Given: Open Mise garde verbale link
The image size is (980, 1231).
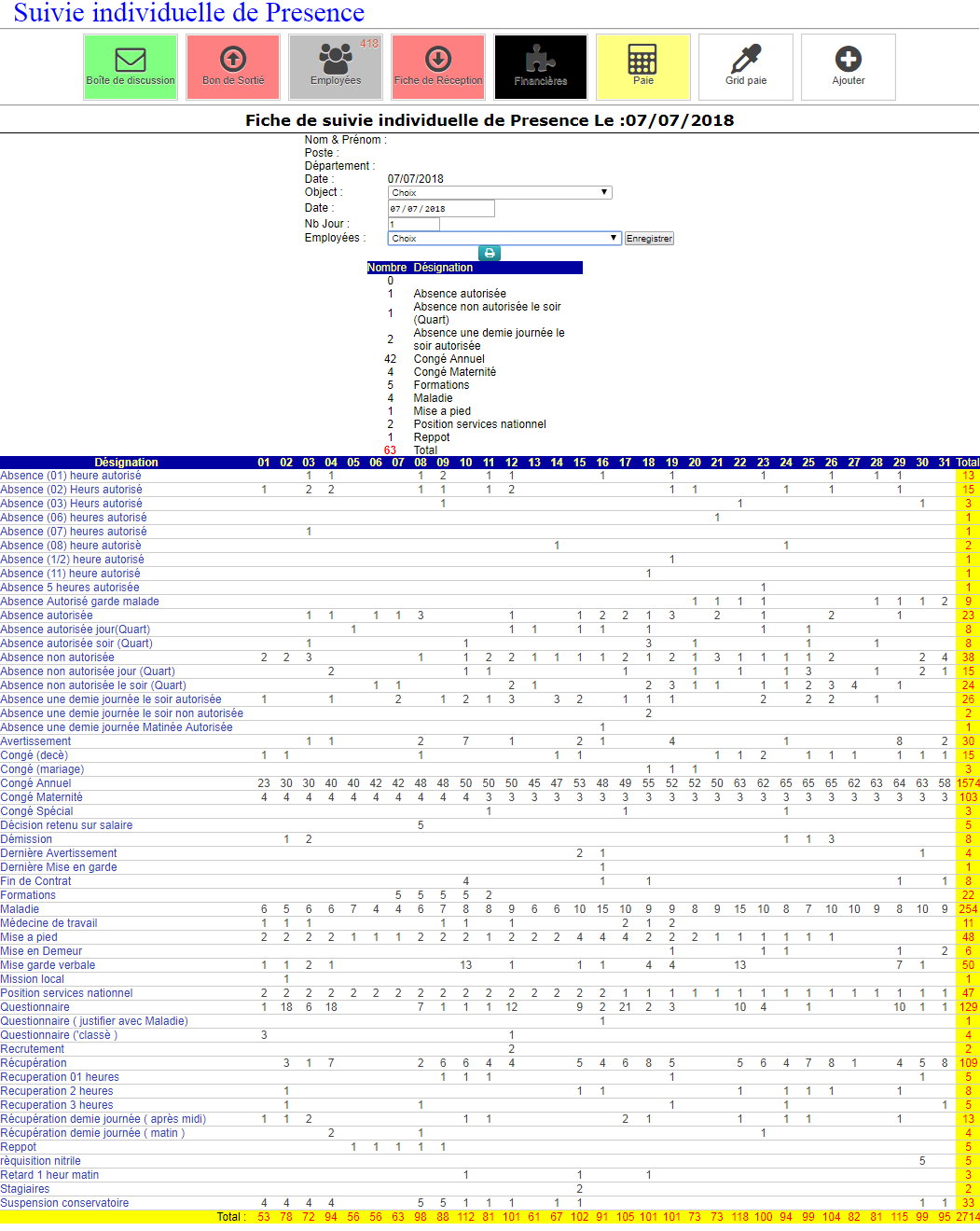Looking at the screenshot, I should (48, 965).
